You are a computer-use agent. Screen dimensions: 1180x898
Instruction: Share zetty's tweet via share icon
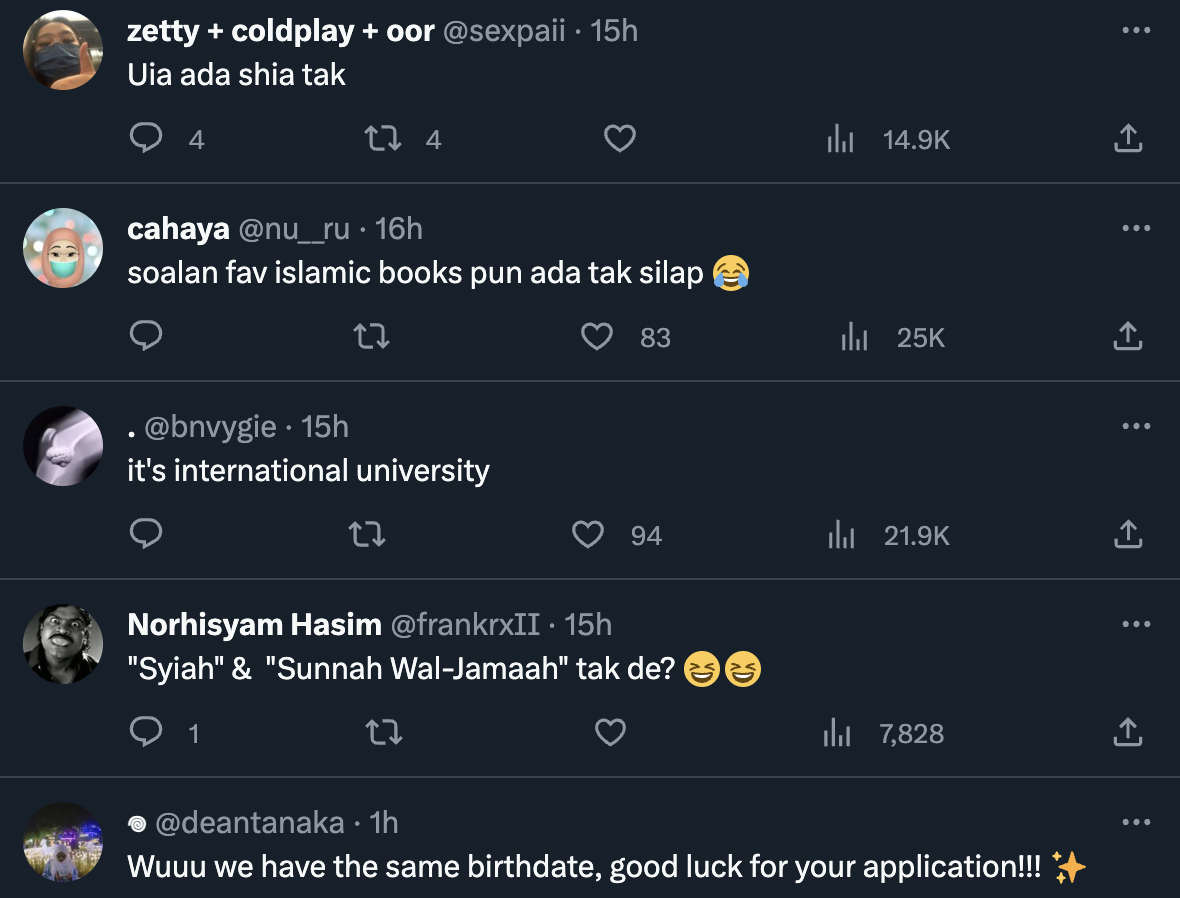point(1127,138)
